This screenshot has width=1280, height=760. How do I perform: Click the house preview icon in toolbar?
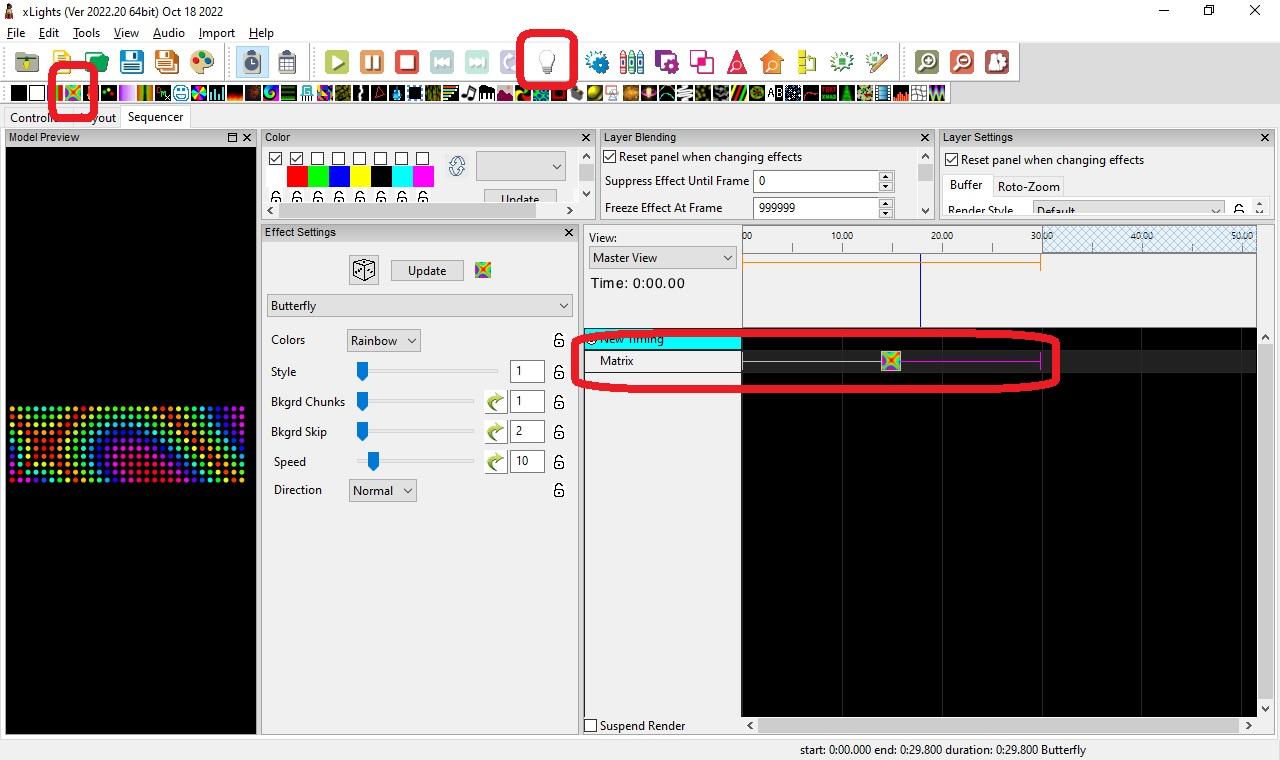point(772,62)
